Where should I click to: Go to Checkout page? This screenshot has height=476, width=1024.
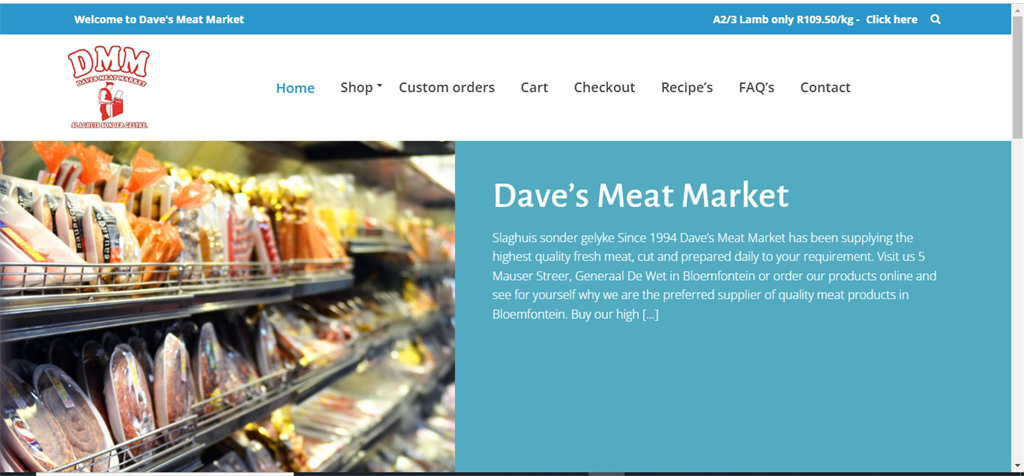tap(604, 87)
